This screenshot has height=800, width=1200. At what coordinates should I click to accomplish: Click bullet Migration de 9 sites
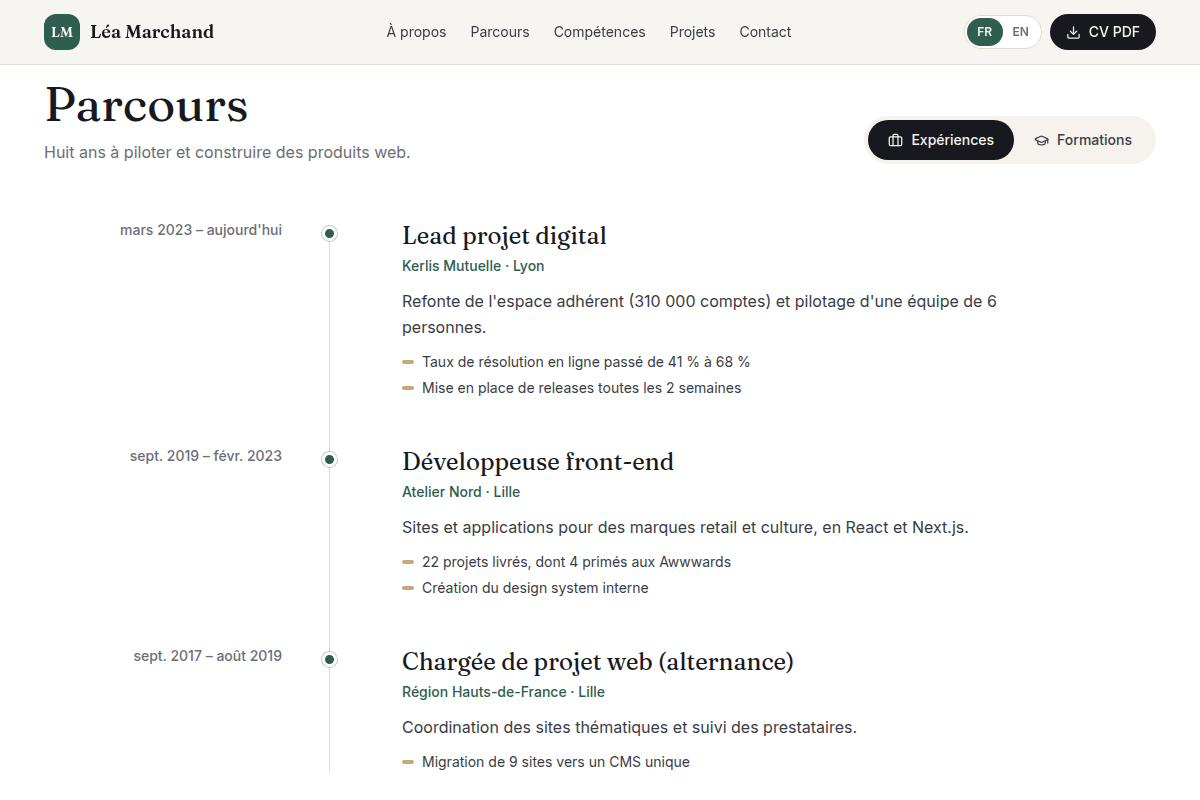556,762
